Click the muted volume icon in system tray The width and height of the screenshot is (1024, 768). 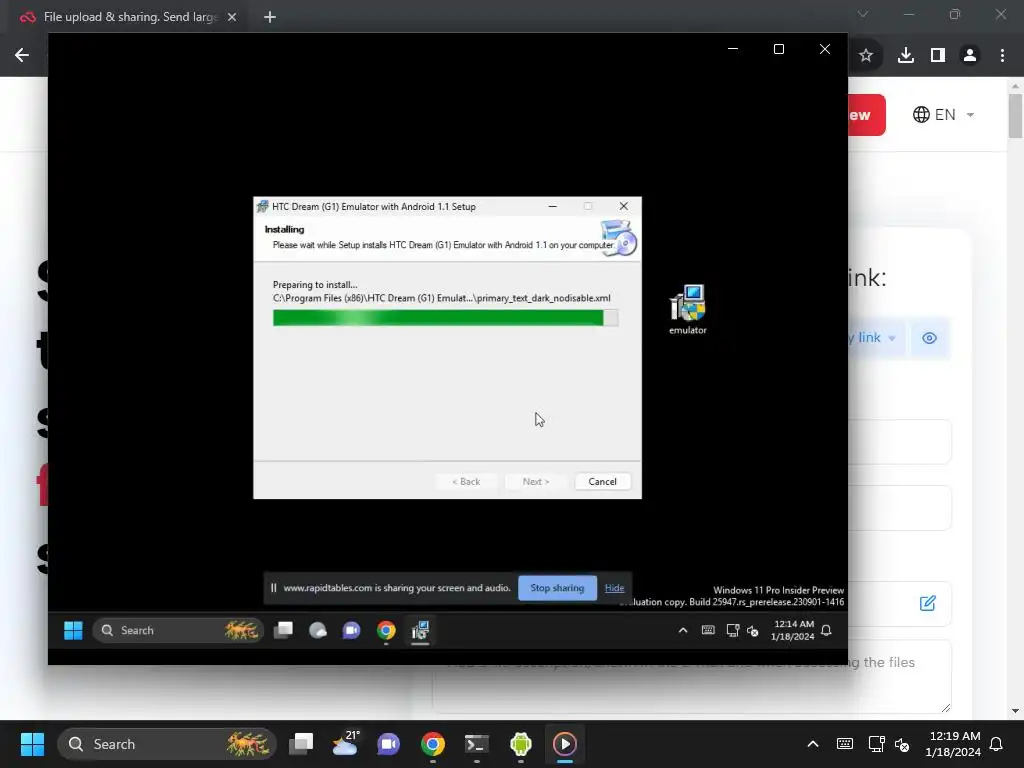pos(902,744)
